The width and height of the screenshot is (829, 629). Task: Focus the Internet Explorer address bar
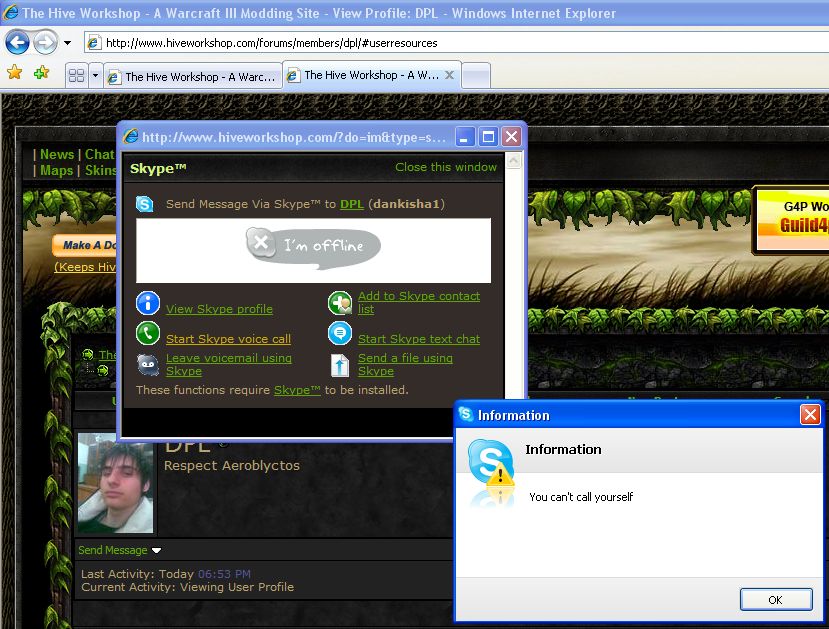[457, 43]
